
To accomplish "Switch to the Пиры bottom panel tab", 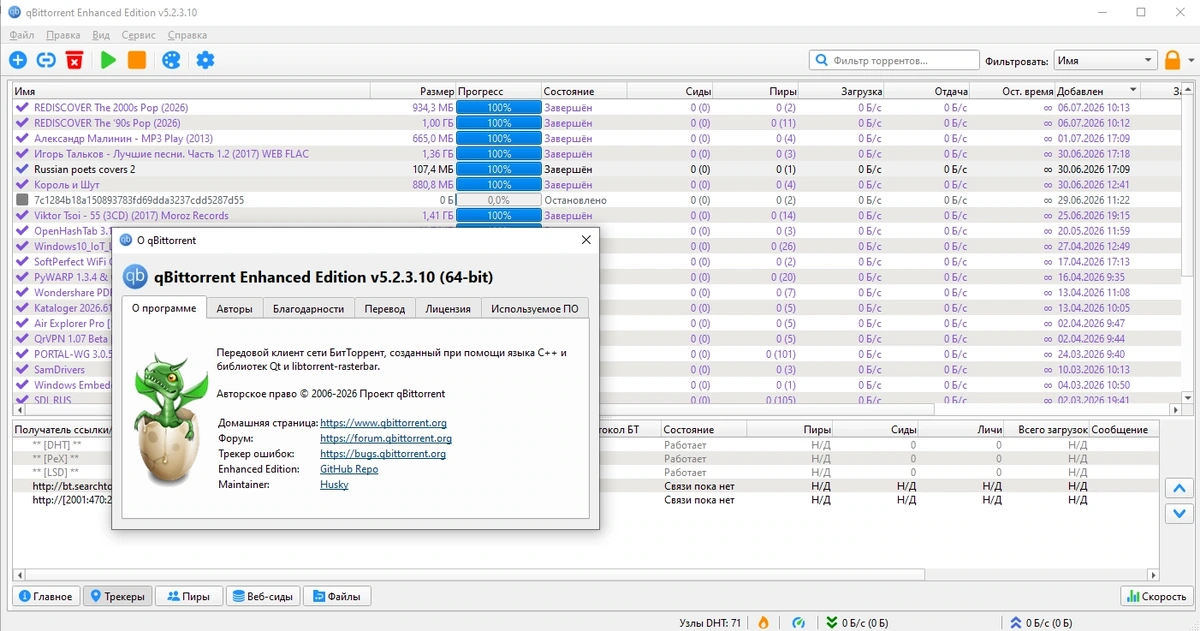I will (x=189, y=596).
